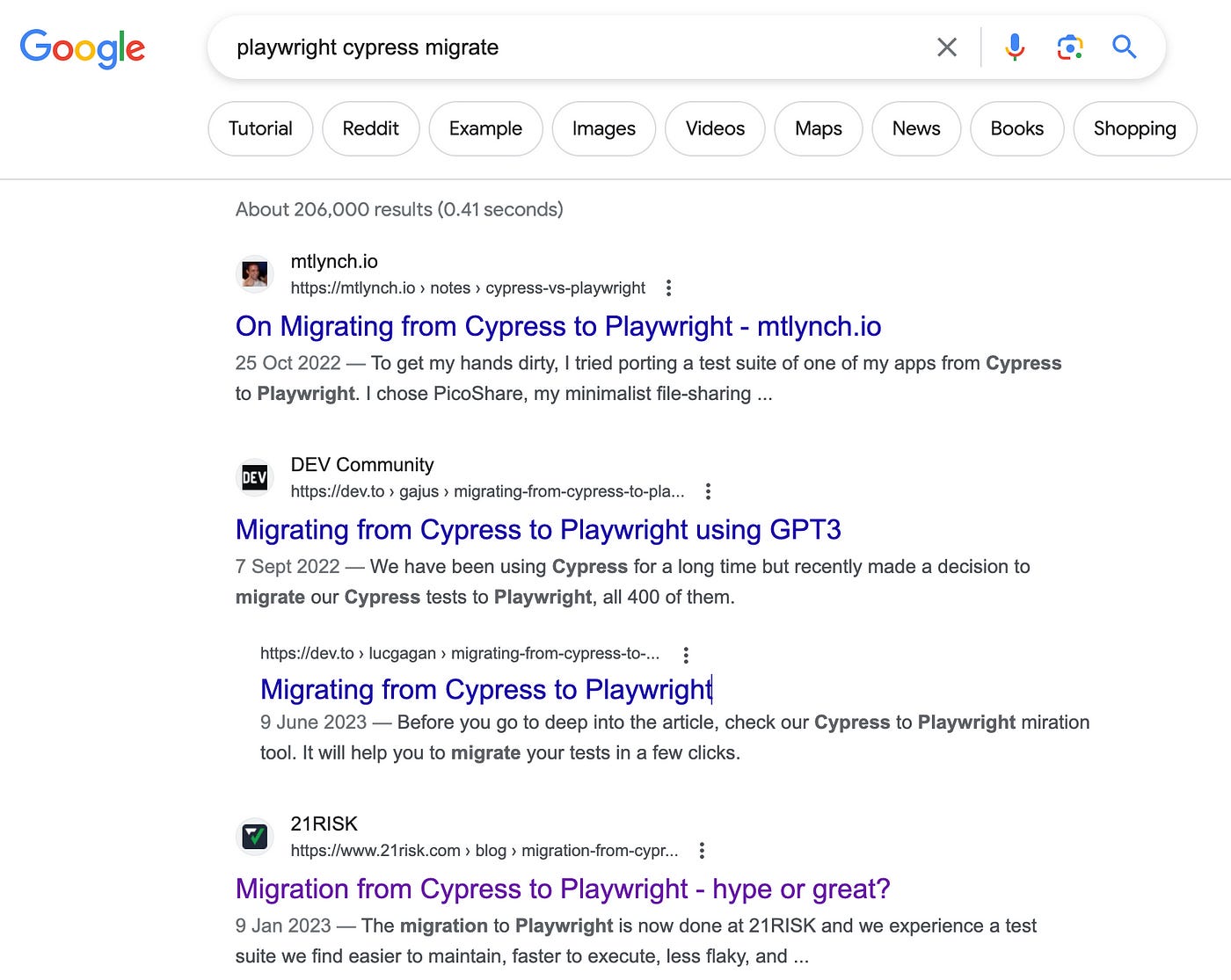Open Google Lens image search icon

pos(1069,47)
